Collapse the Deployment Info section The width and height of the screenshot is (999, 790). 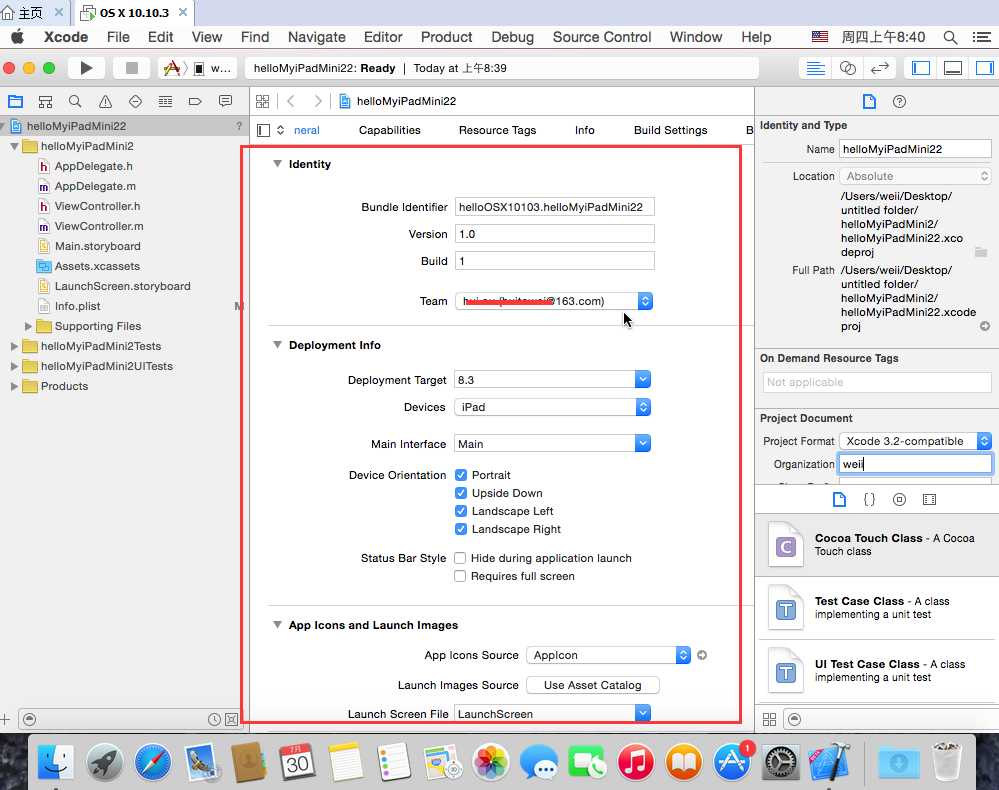(x=277, y=345)
